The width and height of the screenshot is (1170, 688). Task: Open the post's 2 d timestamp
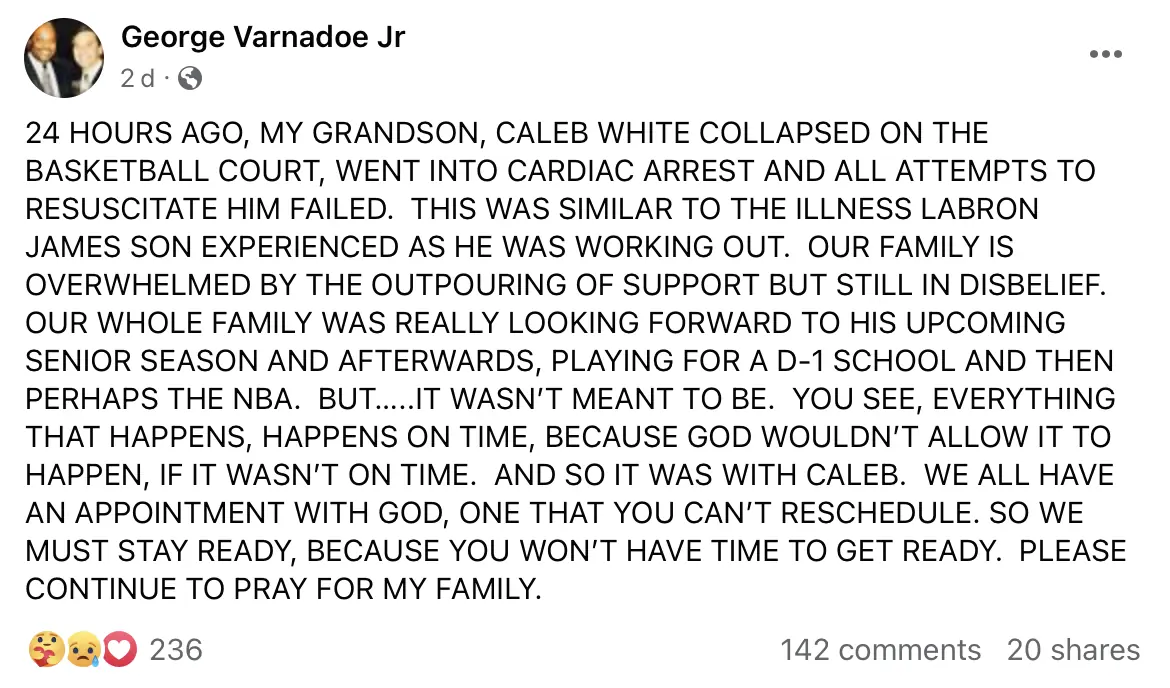pyautogui.click(x=138, y=78)
